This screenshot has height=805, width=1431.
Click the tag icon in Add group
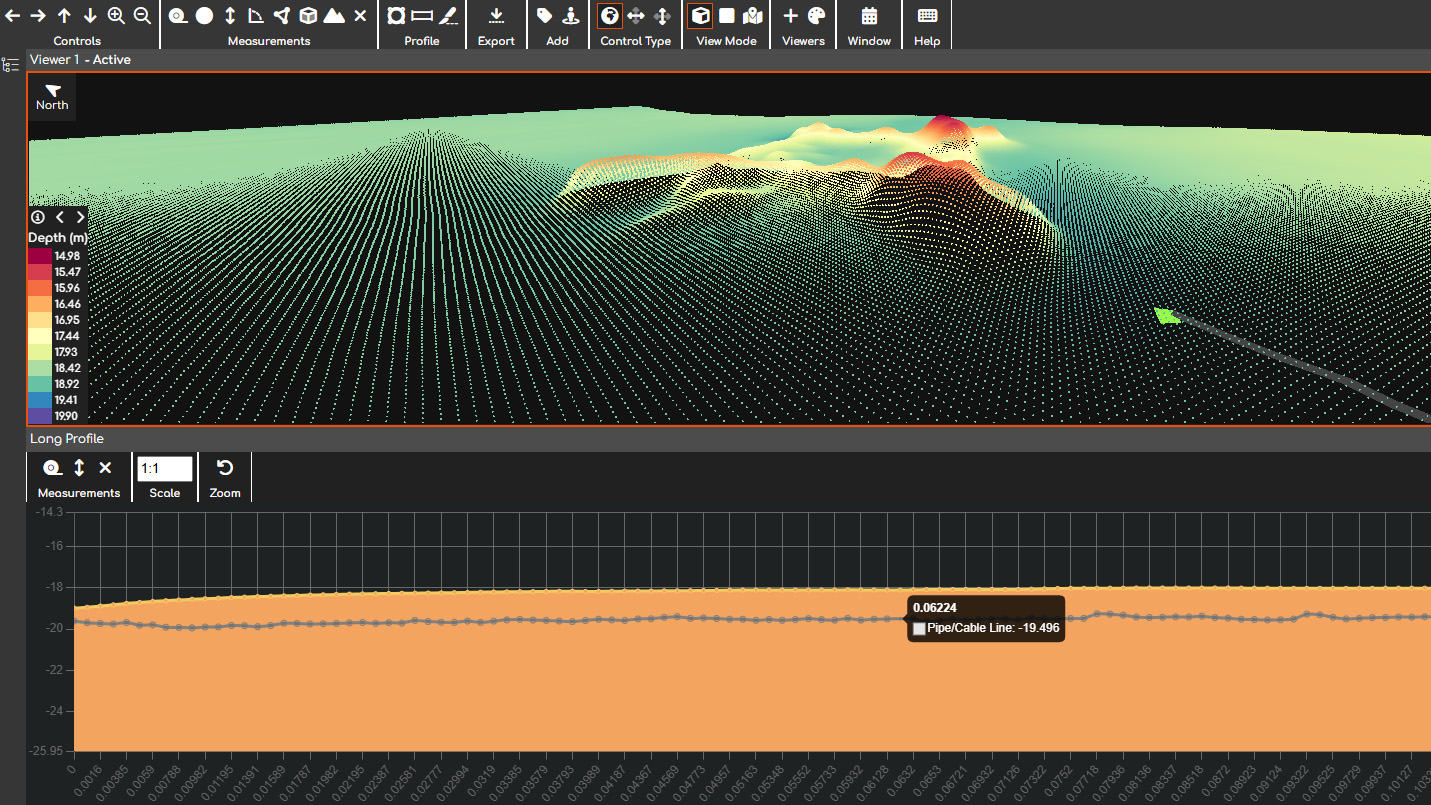[545, 16]
